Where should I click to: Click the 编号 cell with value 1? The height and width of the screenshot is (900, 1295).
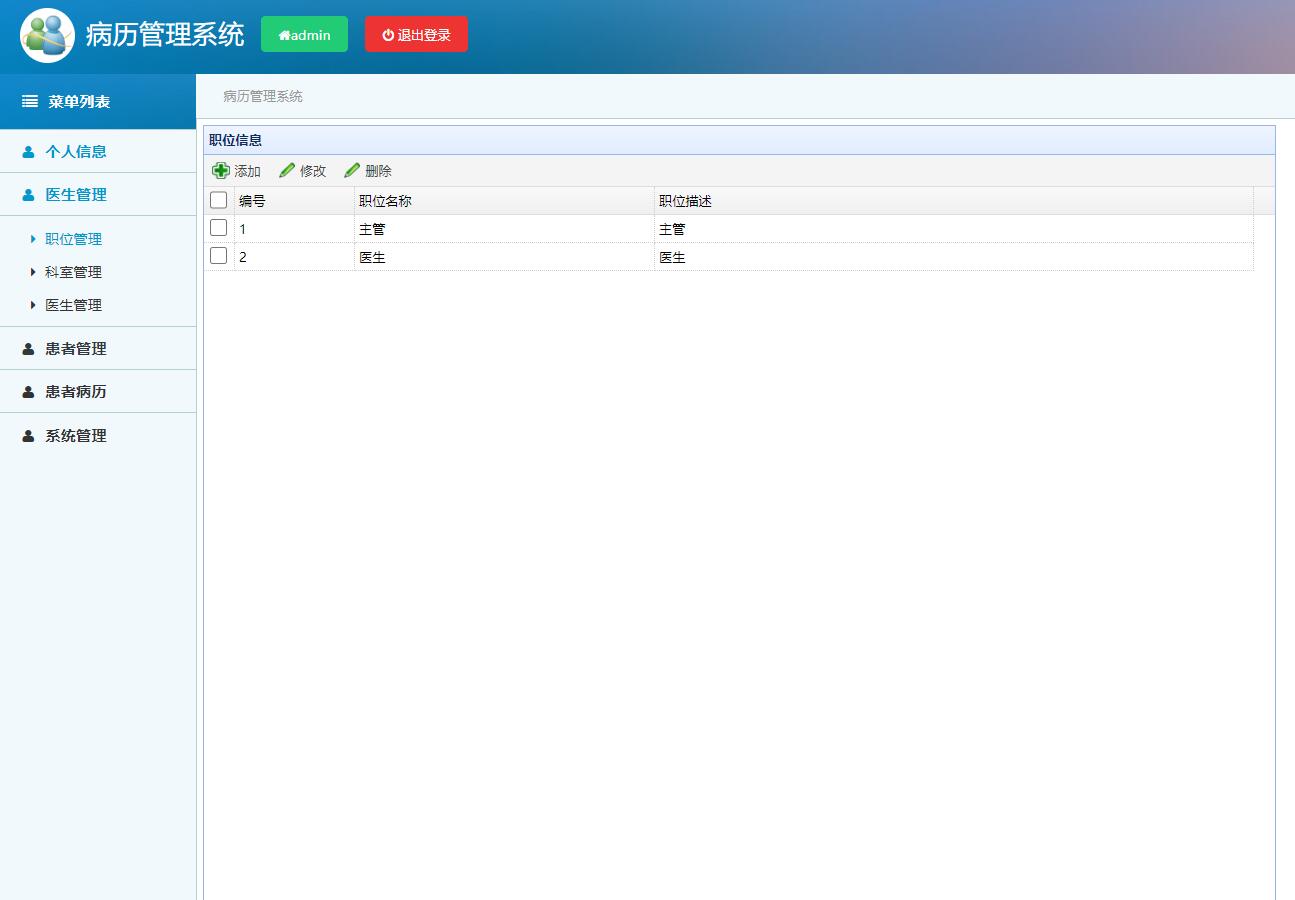(x=294, y=229)
